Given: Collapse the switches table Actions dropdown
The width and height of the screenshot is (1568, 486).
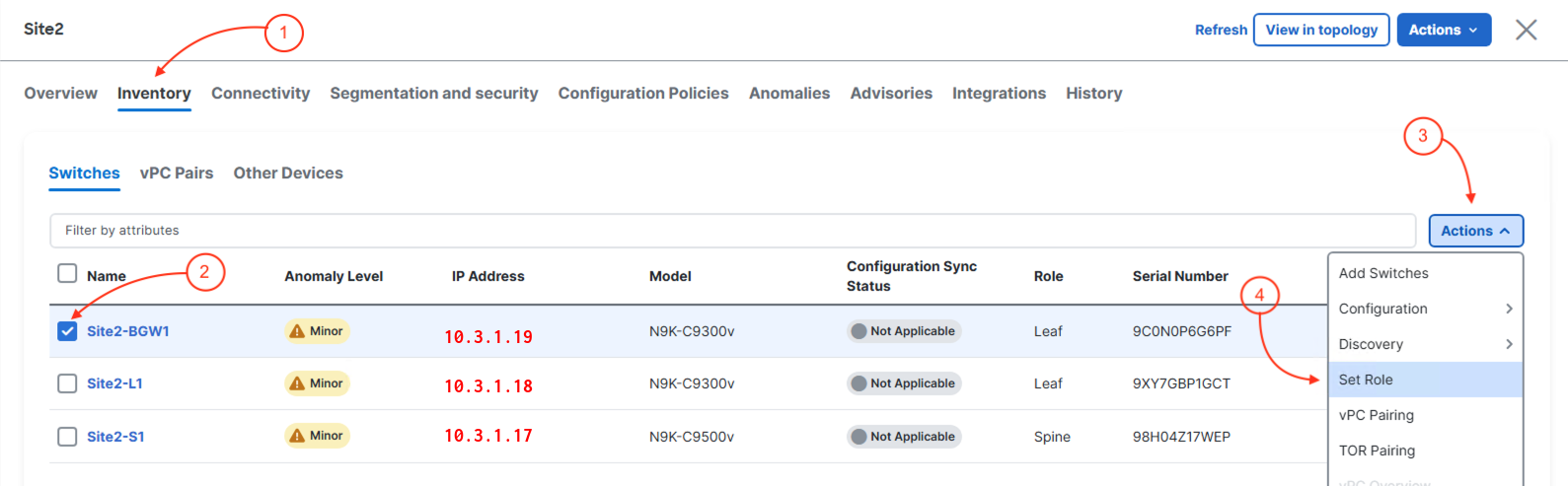Looking at the screenshot, I should tap(1475, 231).
